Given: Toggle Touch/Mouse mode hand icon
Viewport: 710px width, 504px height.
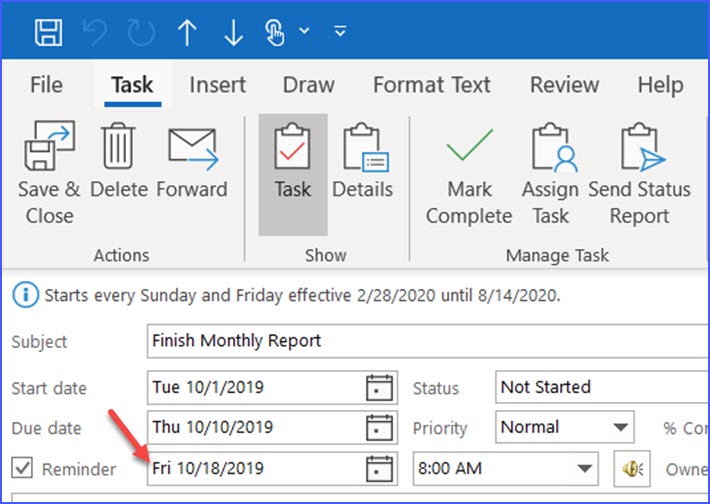Looking at the screenshot, I should coord(274,33).
